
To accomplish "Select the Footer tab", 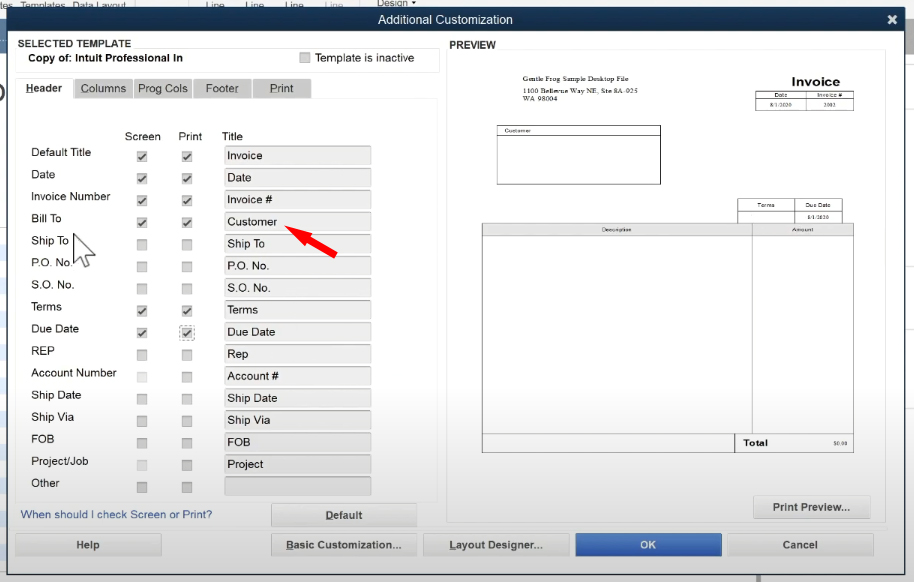I will [222, 89].
